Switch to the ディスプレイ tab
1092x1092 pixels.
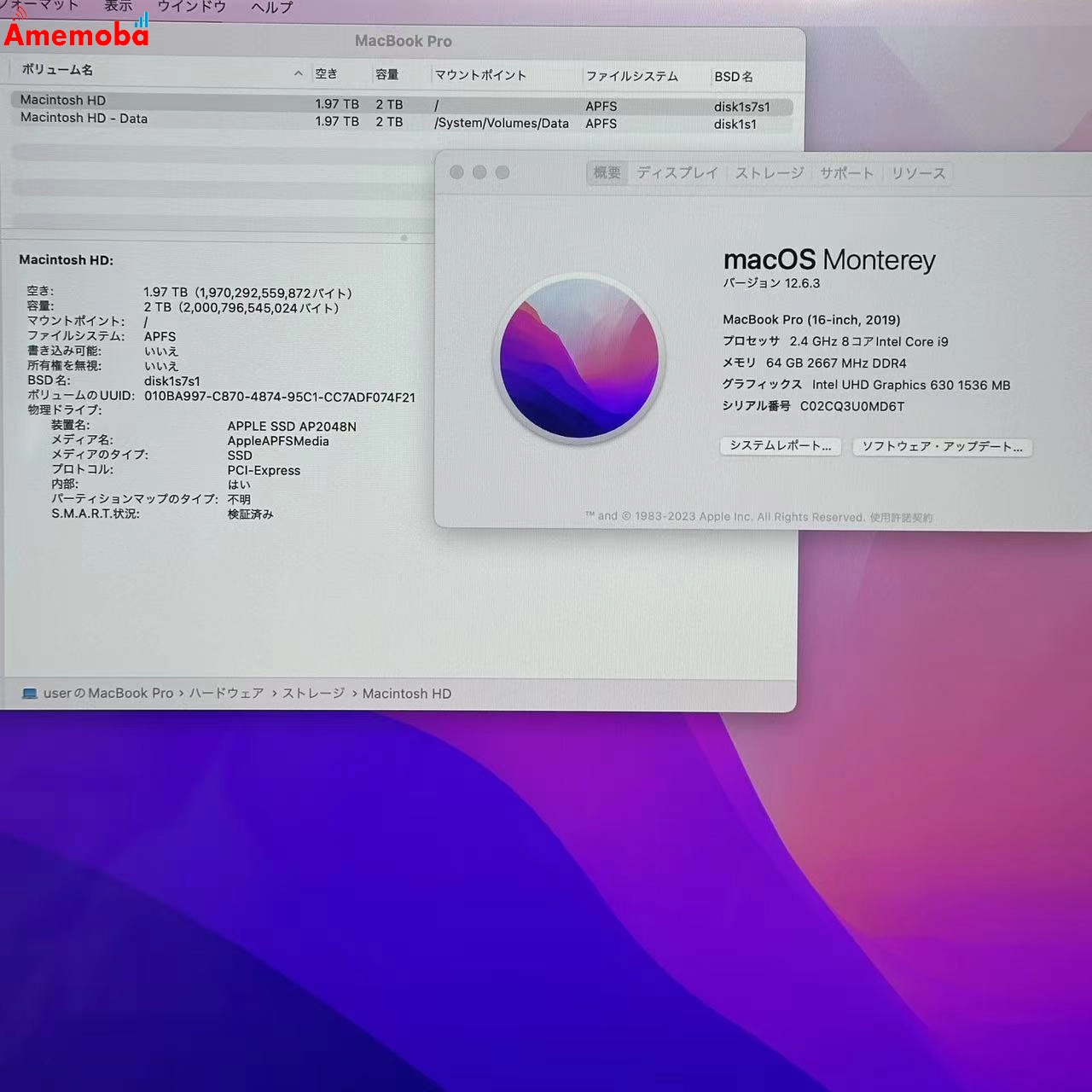point(677,173)
